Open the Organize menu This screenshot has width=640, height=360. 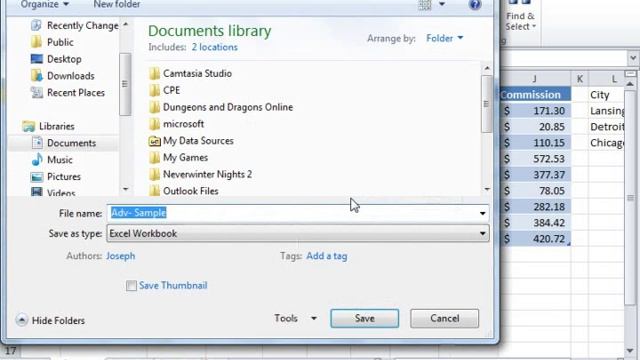pyautogui.click(x=44, y=4)
